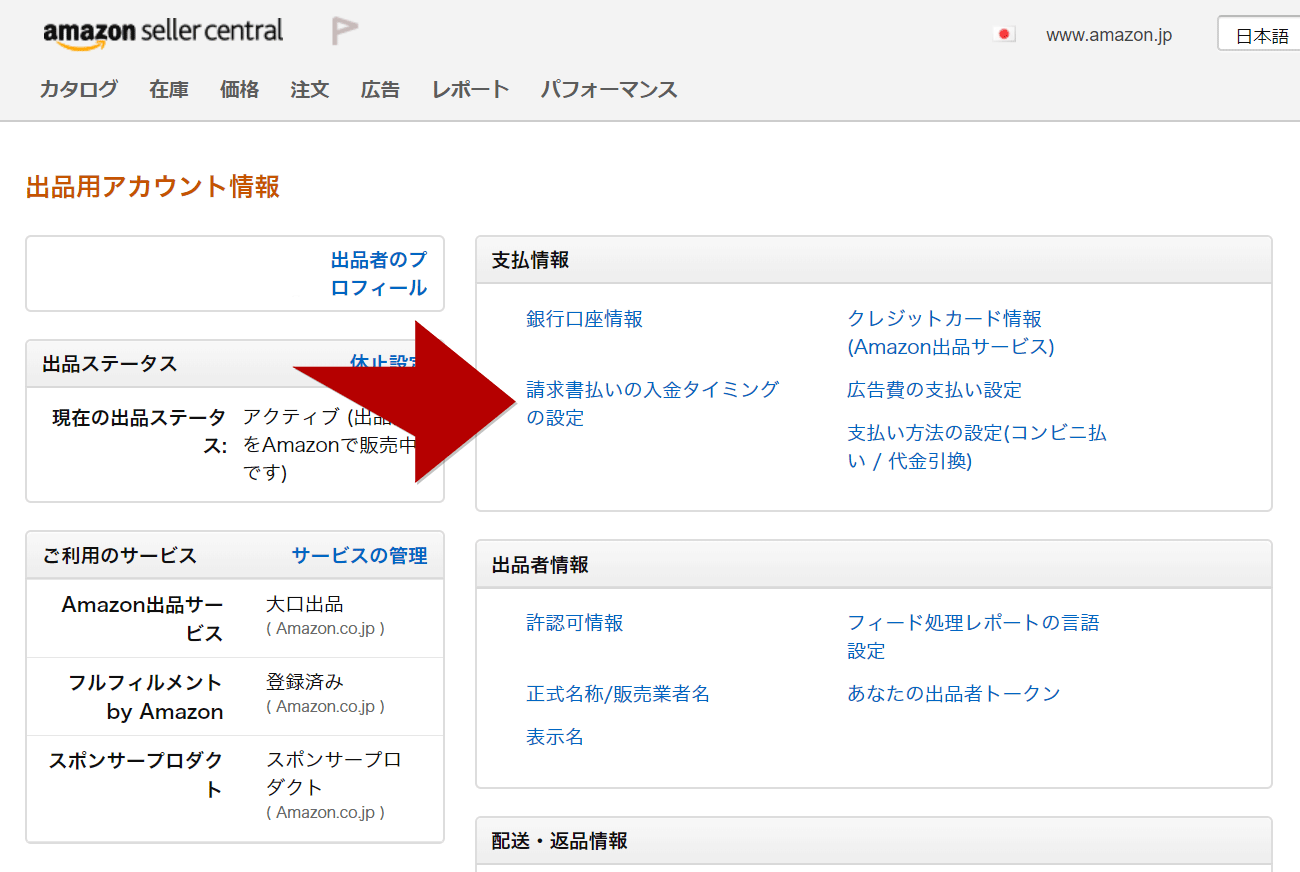Open the 出品者のプロフィール link
This screenshot has width=1300, height=872.
pyautogui.click(x=379, y=274)
